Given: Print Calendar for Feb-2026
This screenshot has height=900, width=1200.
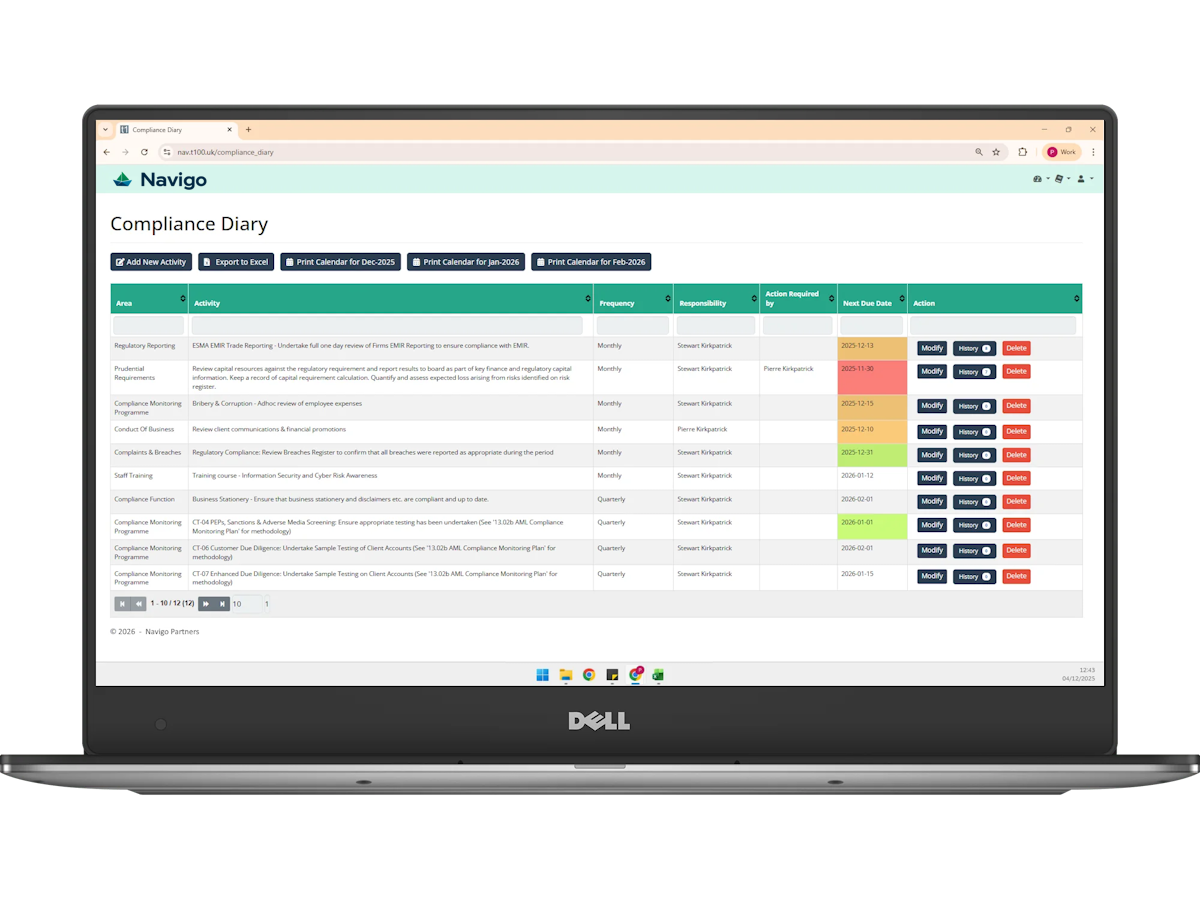Looking at the screenshot, I should 591,262.
